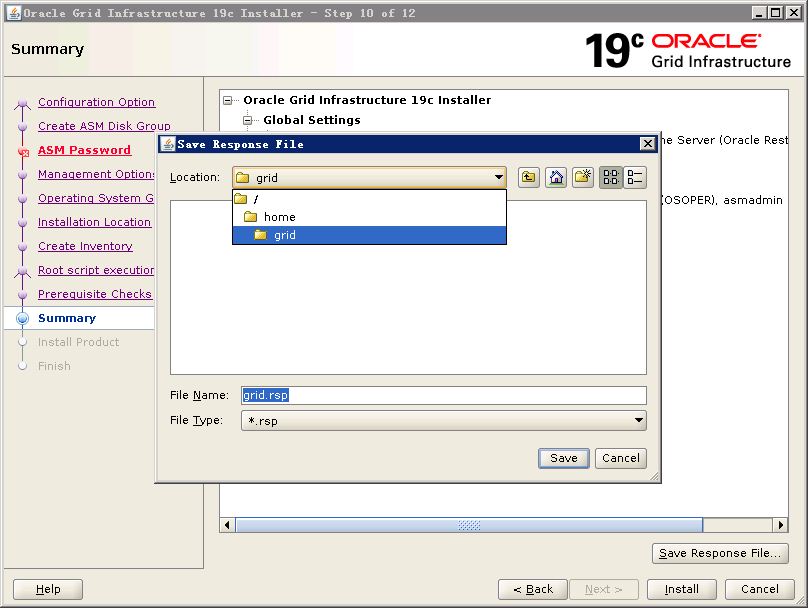Viewport: 808px width, 608px height.
Task: Select 'grid' folder in location list
Action: click(369, 235)
